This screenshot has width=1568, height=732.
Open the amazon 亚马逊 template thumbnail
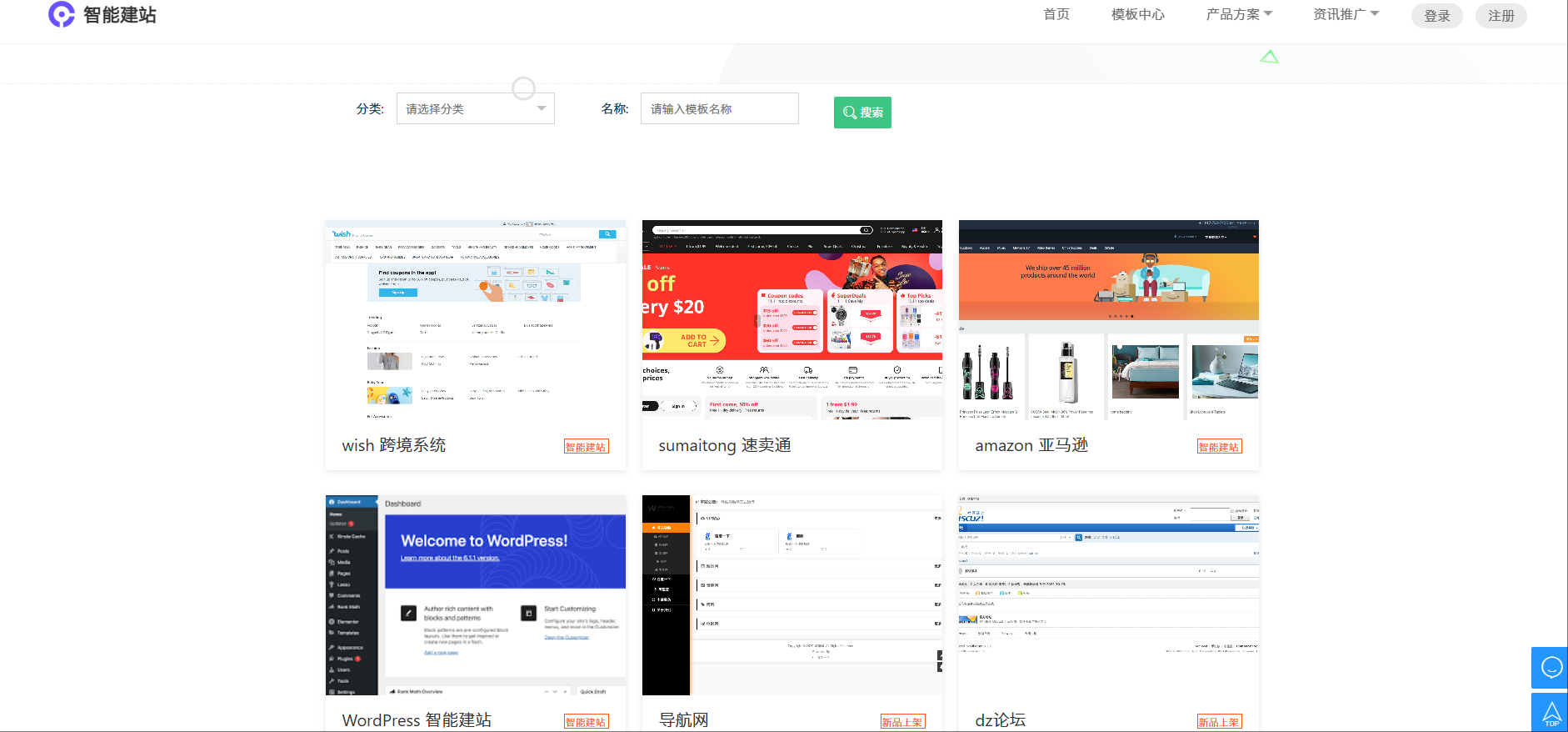[x=1109, y=319]
